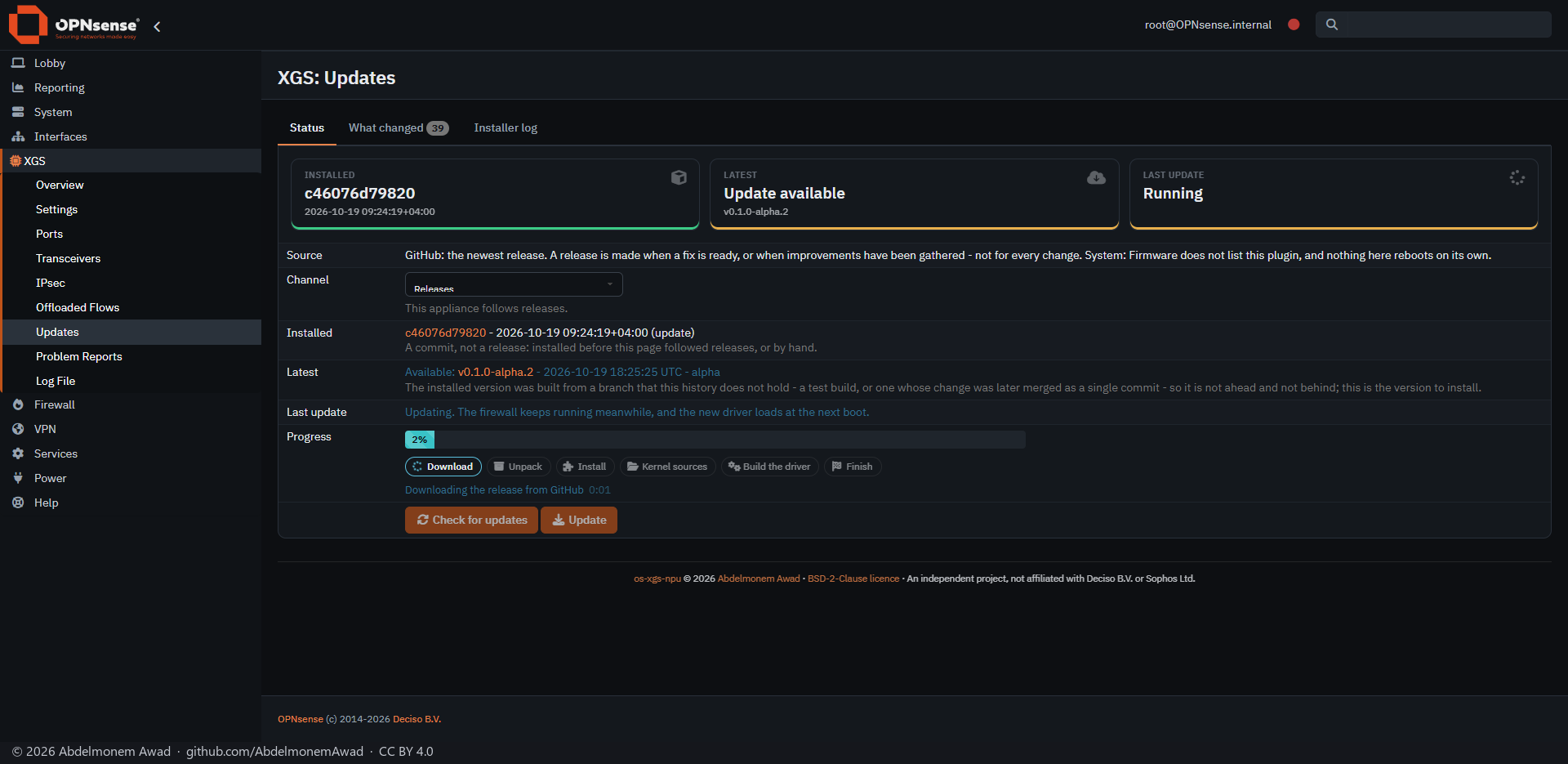Screen dimensions: 1568x764
Task: Open the Installer log tab
Action: tap(506, 127)
